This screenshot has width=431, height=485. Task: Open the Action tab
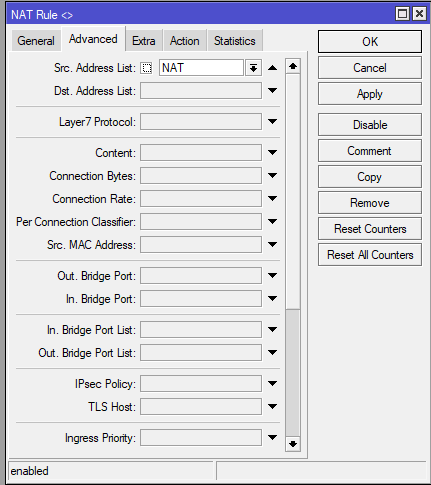(185, 41)
